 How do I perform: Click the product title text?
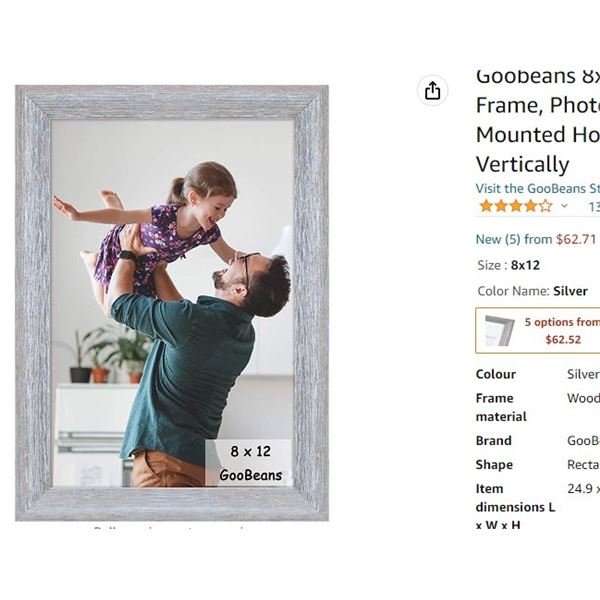tap(538, 120)
